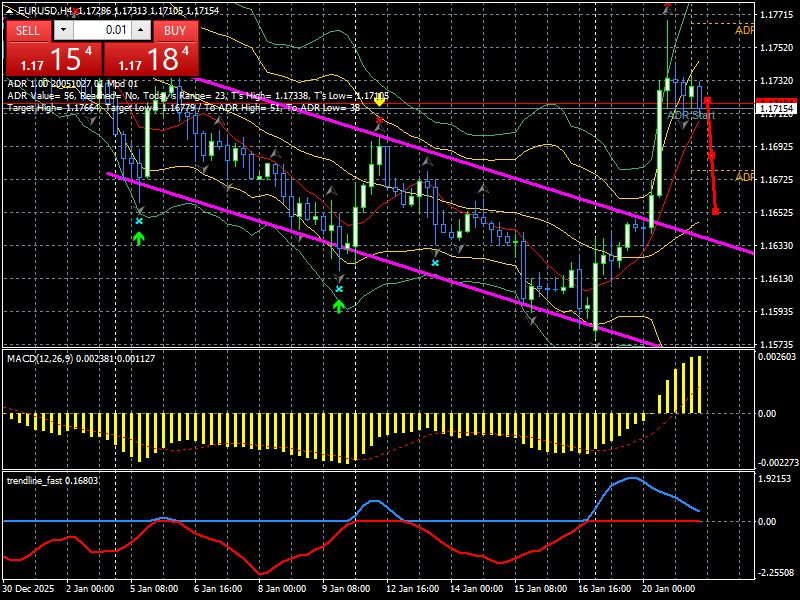Click the 1.15935 price axis label
The width and height of the screenshot is (800, 600).
click(x=776, y=311)
